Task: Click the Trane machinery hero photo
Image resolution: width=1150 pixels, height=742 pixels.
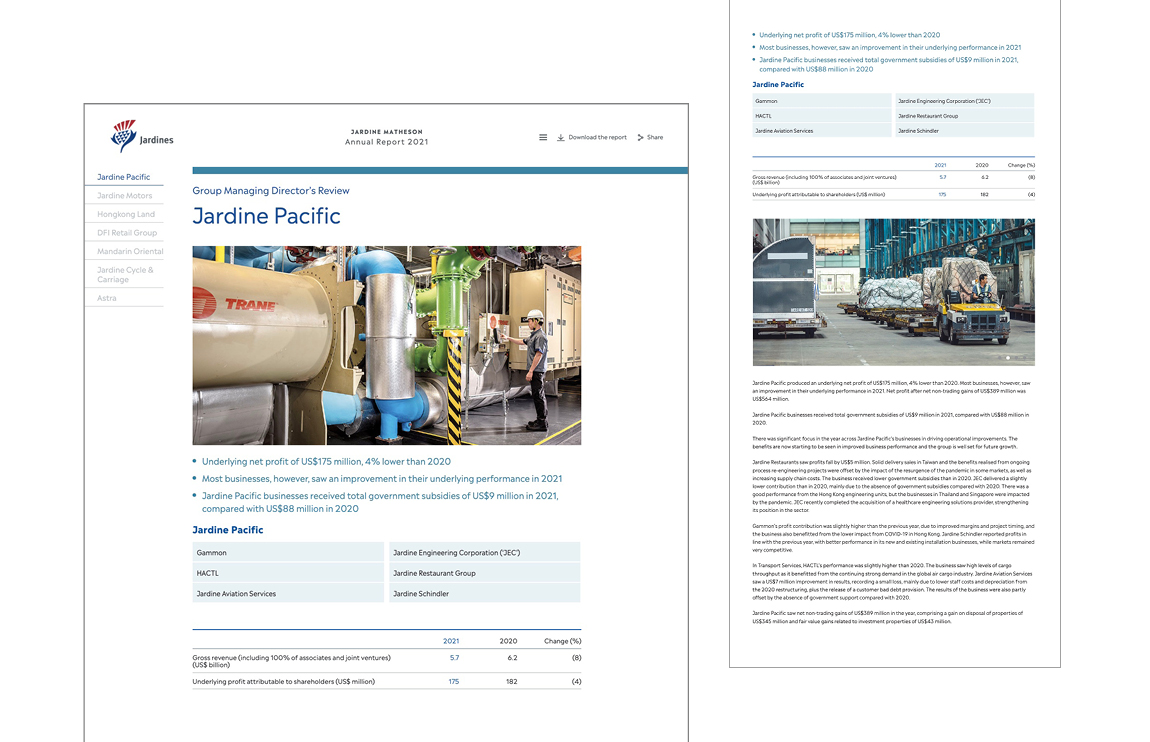Action: click(x=386, y=345)
